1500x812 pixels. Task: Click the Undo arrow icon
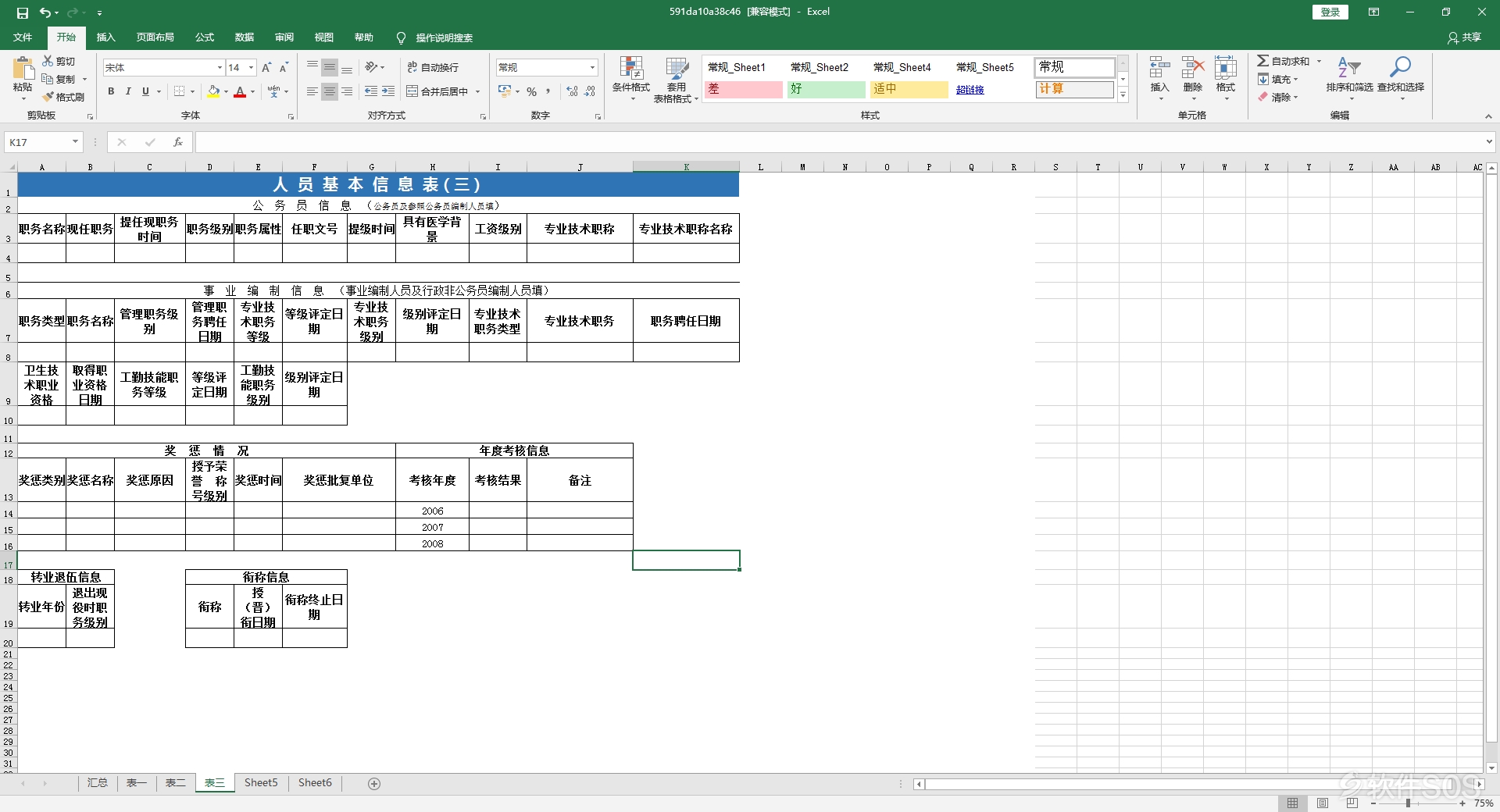point(45,12)
